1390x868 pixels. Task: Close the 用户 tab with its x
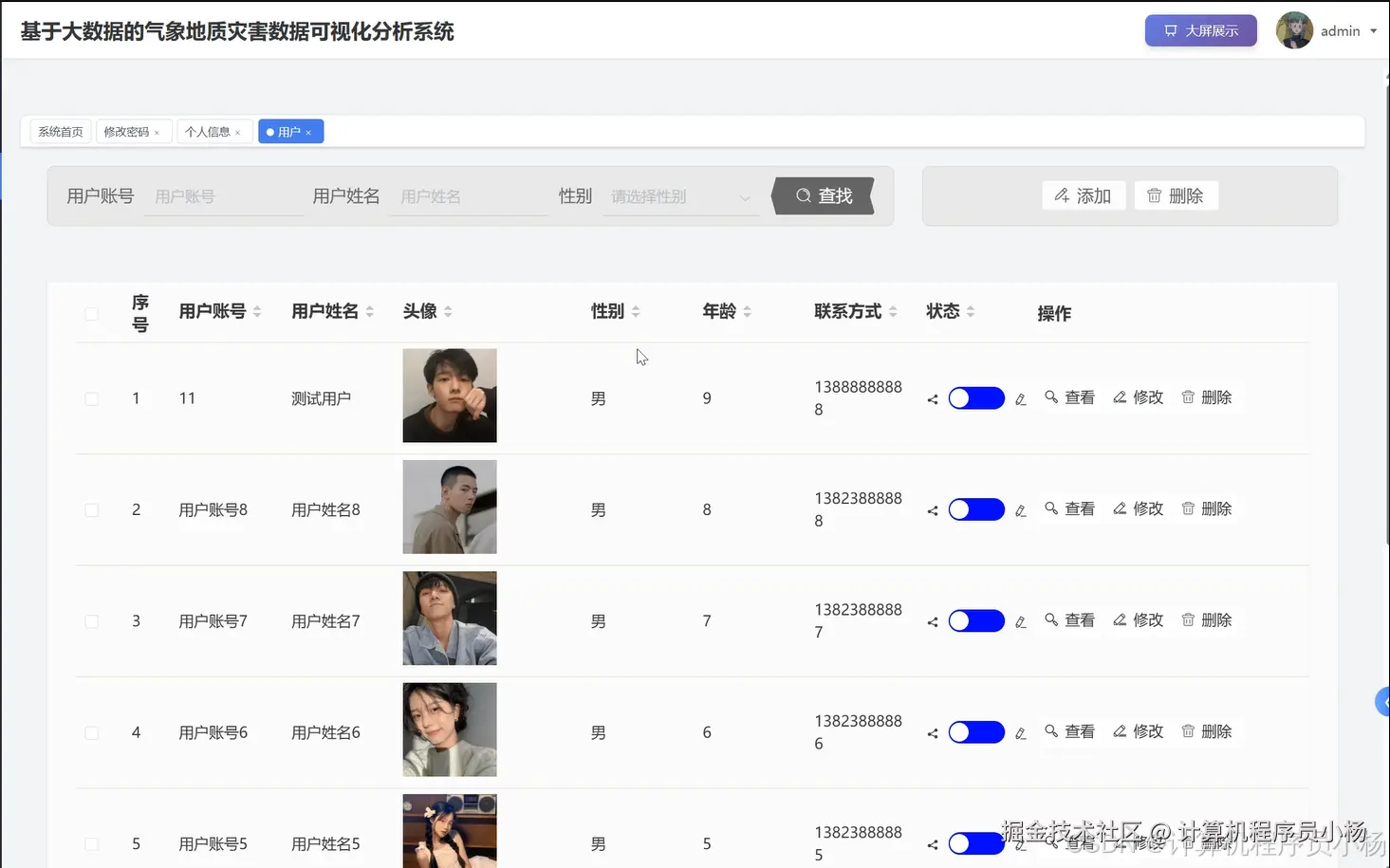[x=308, y=133]
